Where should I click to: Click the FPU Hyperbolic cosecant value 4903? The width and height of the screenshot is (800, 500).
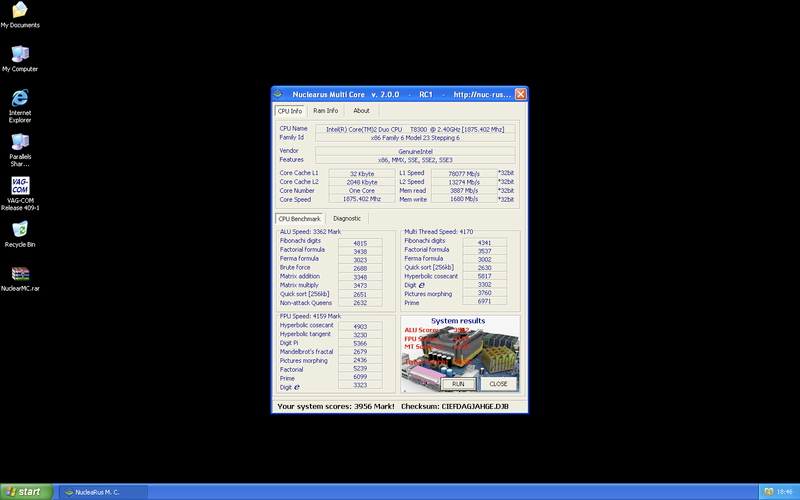(360, 327)
